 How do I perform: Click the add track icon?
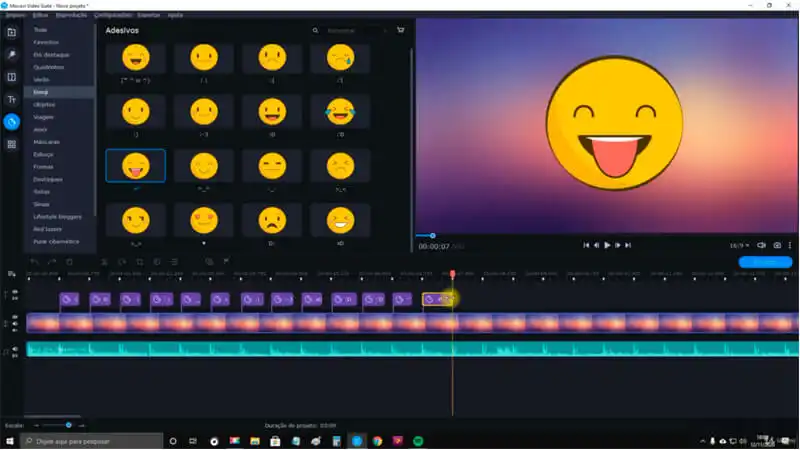coord(11,274)
